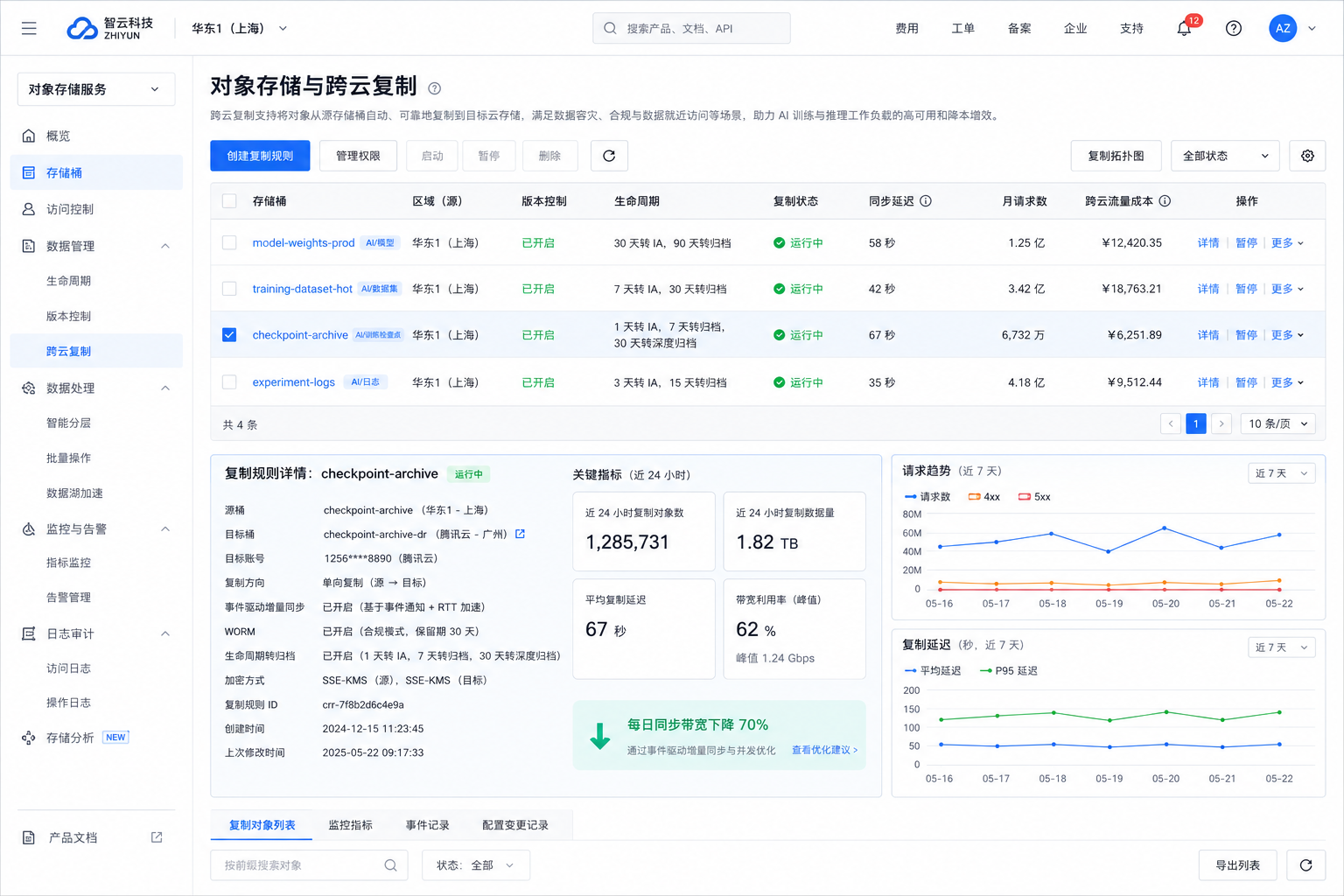This screenshot has height=896, width=1344.
Task: Open the hamburger navigation menu
Action: coord(29,28)
